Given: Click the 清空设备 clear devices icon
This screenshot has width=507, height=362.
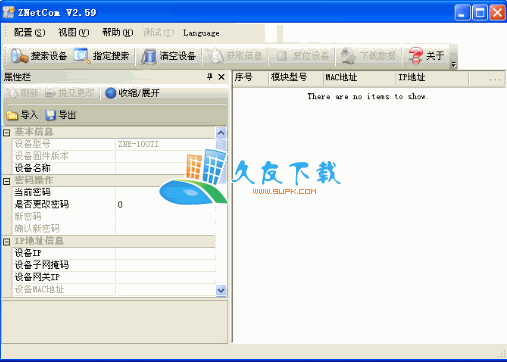Looking at the screenshot, I should (148, 56).
